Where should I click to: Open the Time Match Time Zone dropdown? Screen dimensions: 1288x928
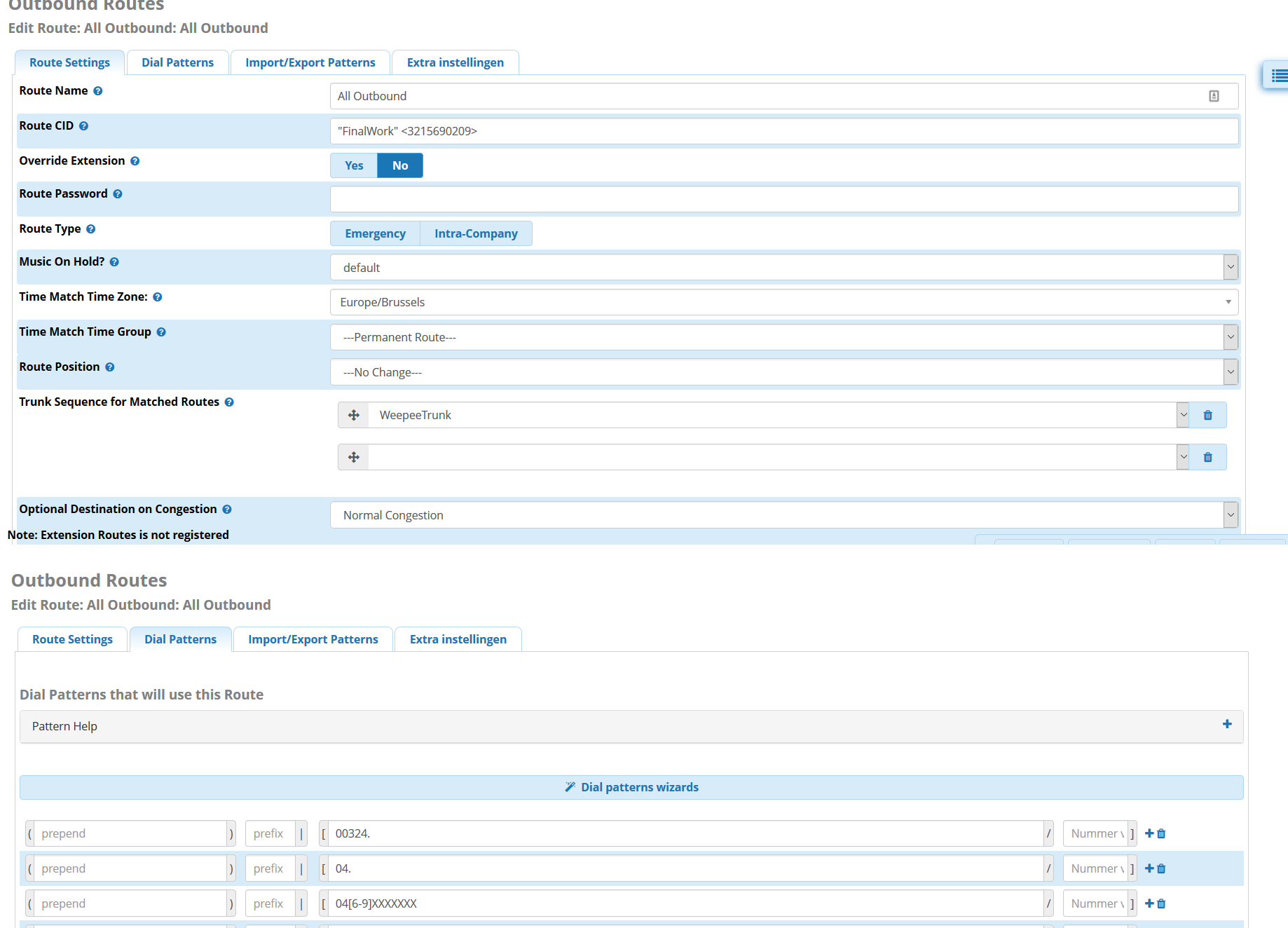(x=783, y=302)
